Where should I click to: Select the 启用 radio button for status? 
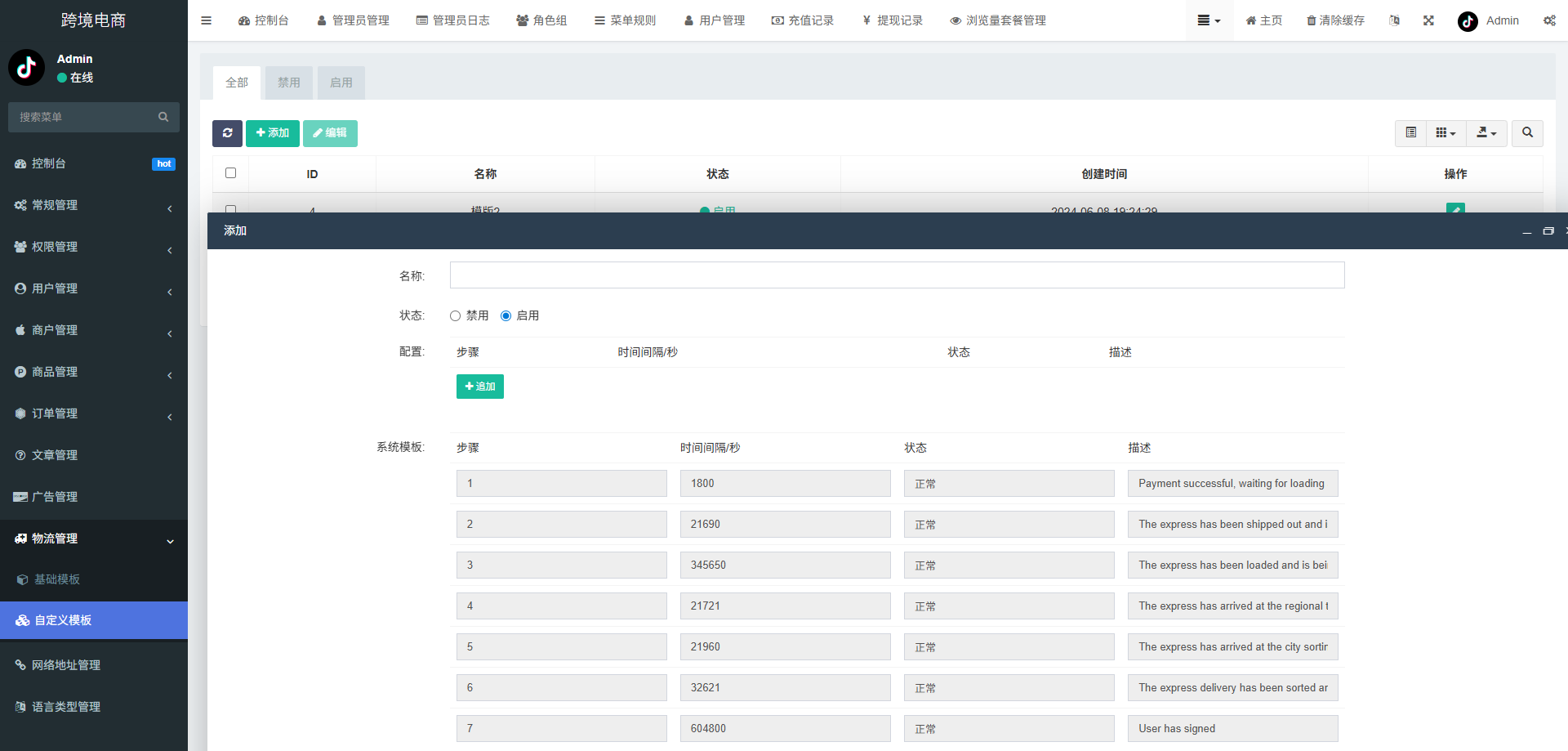coord(506,315)
